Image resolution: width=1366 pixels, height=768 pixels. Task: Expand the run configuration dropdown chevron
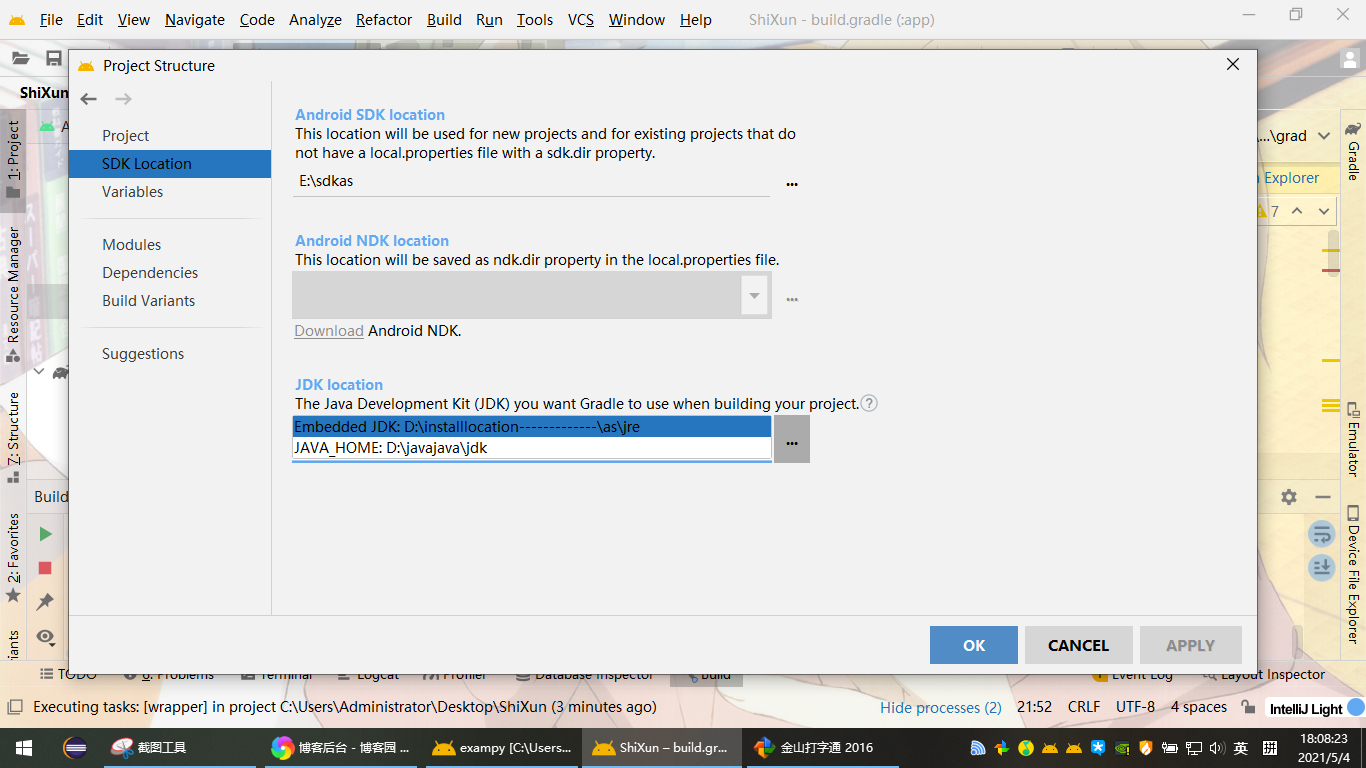point(1324,136)
